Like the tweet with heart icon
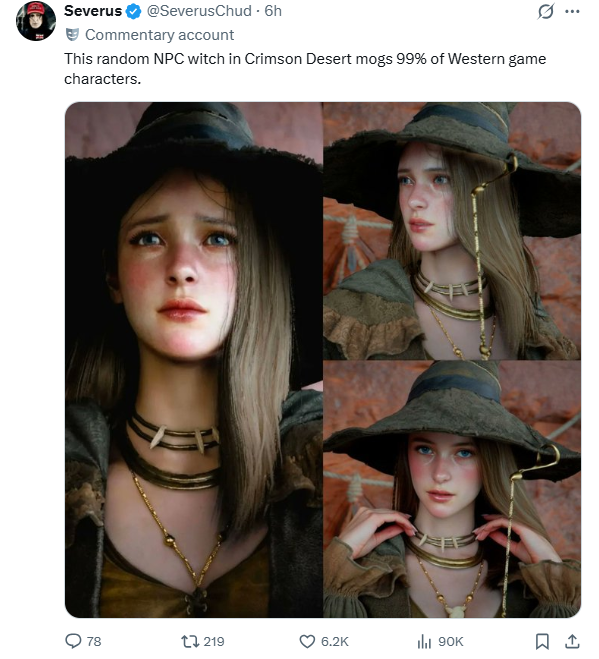The height and width of the screenshot is (659, 599). 307,641
